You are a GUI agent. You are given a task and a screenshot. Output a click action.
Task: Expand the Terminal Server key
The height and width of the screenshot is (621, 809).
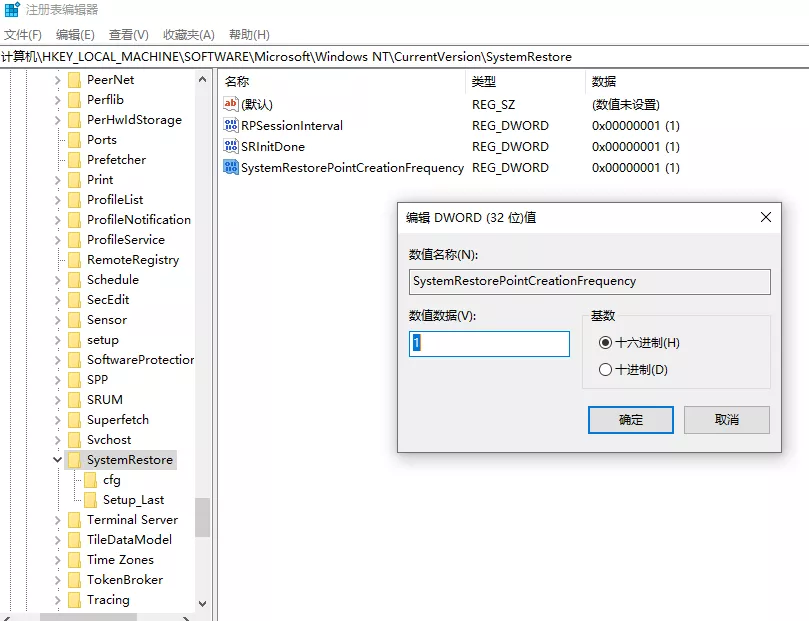tap(57, 520)
